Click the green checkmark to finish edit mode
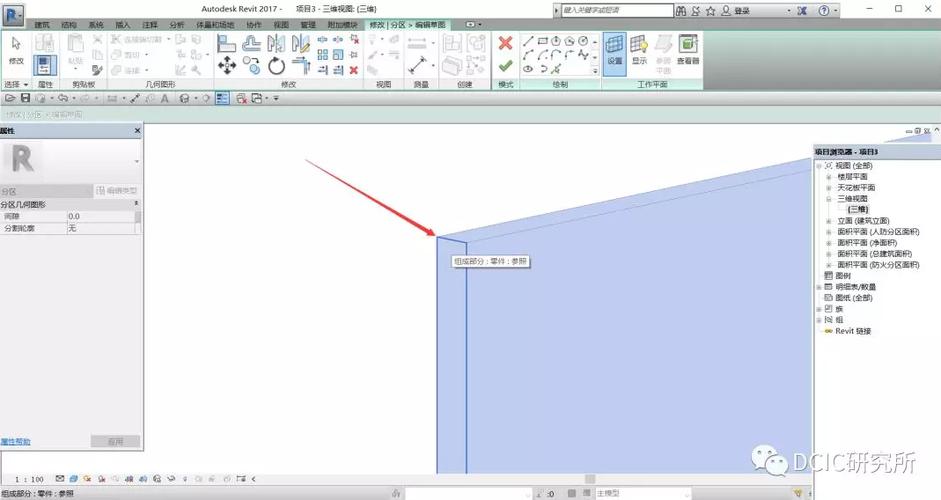 point(505,66)
